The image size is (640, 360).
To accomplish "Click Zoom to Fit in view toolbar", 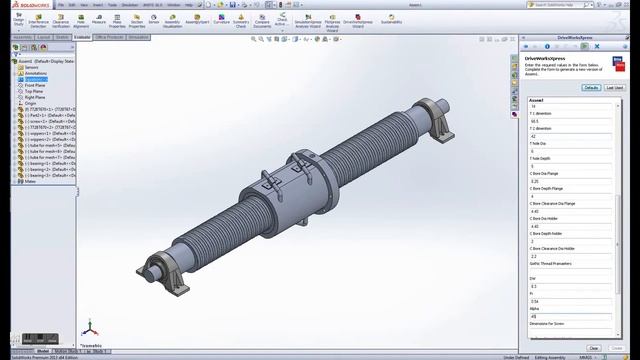I will point(253,39).
